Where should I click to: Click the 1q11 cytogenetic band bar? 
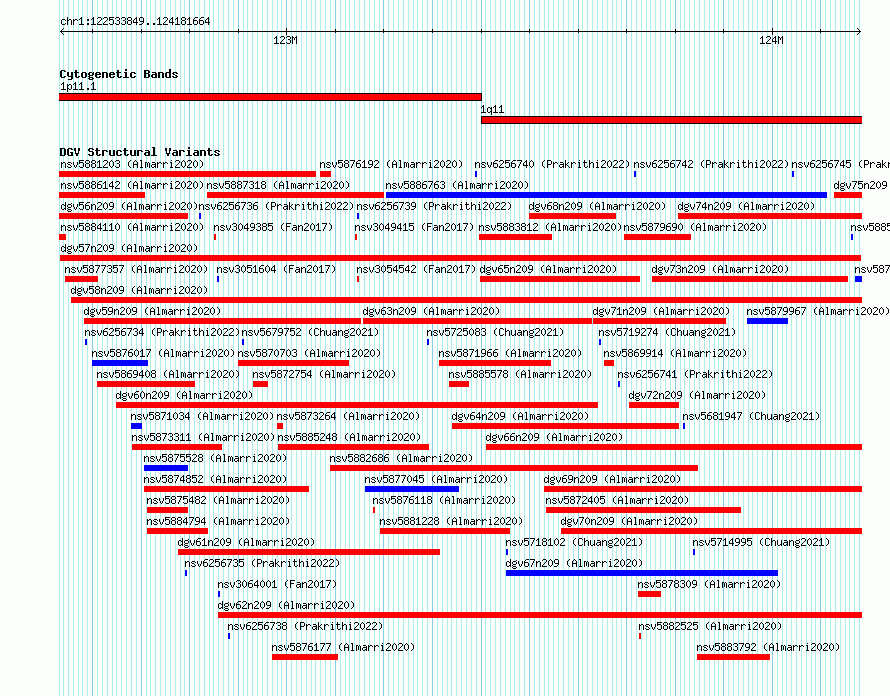pyautogui.click(x=671, y=120)
